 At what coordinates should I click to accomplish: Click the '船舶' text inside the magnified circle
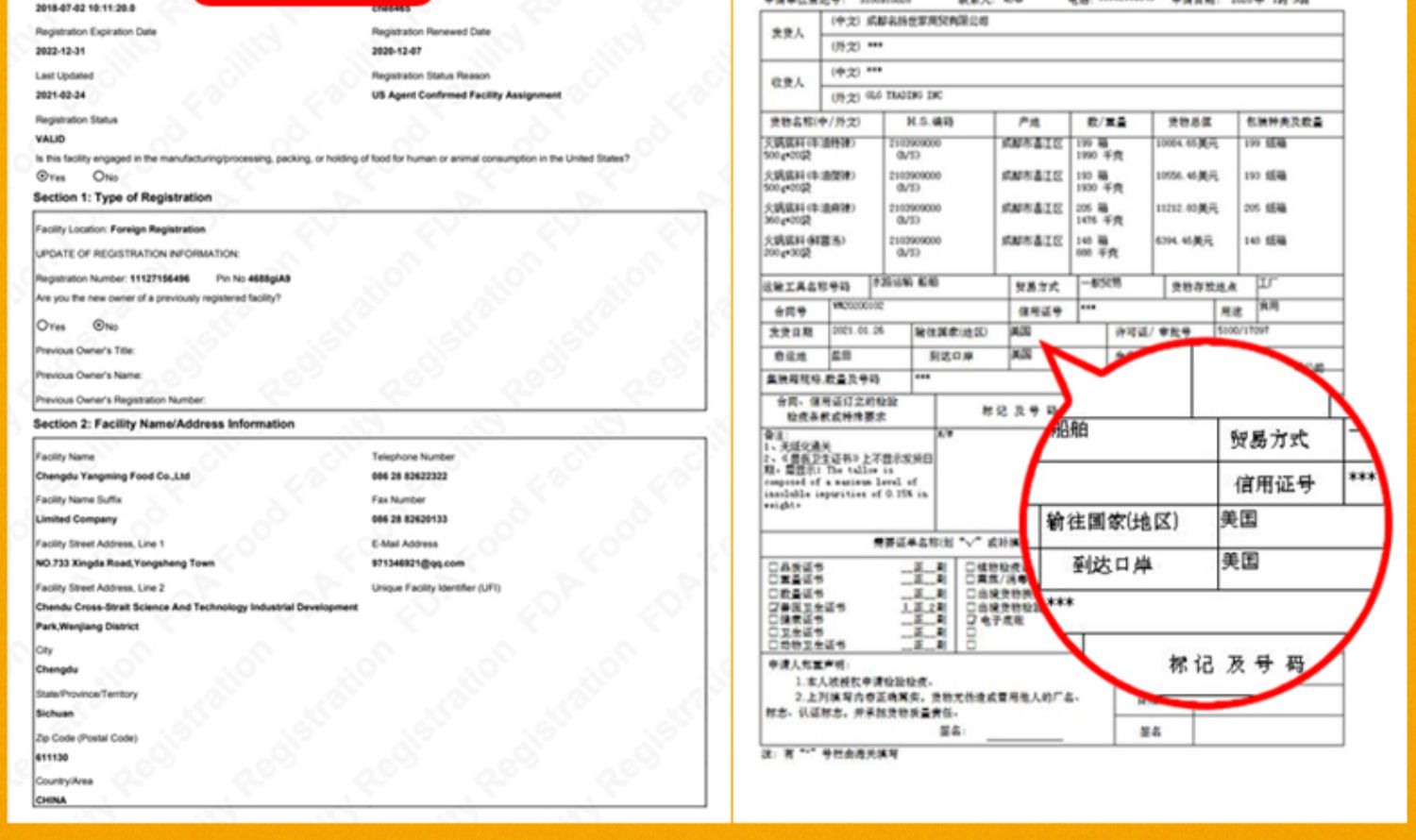click(1070, 429)
